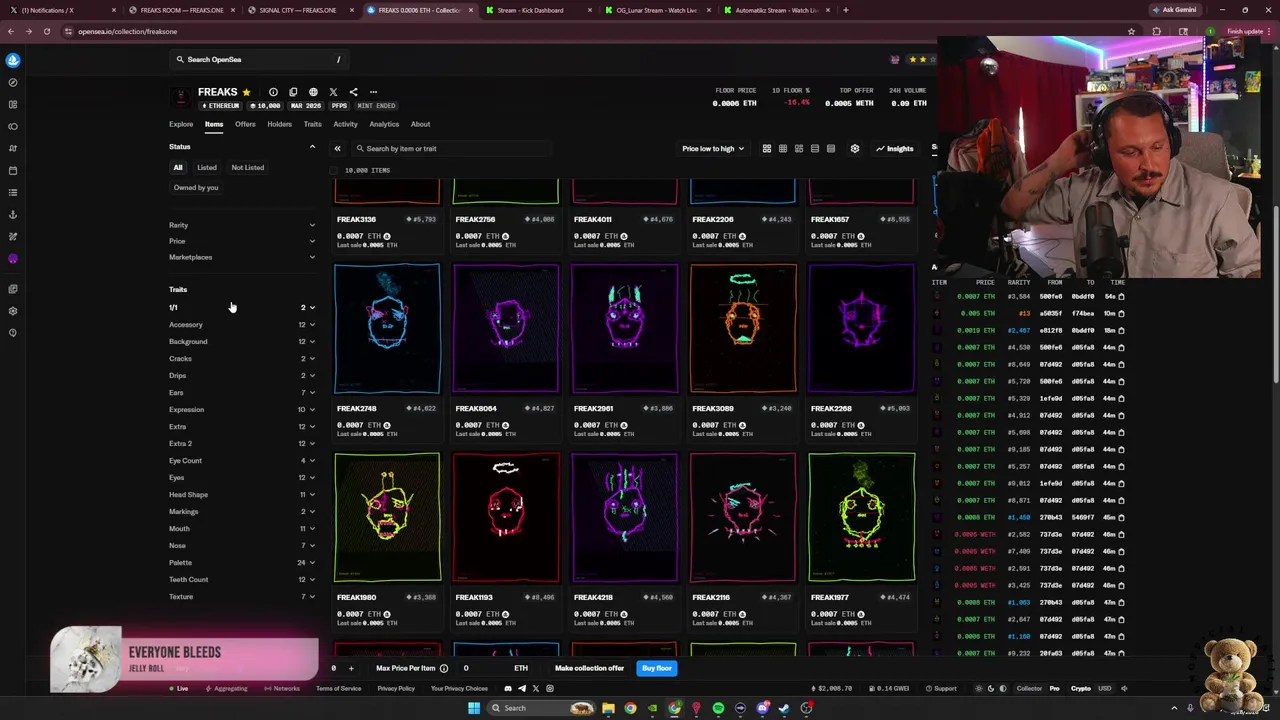Viewport: 1280px width, 720px height.
Task: Reload the page in the browser
Action: point(46,31)
